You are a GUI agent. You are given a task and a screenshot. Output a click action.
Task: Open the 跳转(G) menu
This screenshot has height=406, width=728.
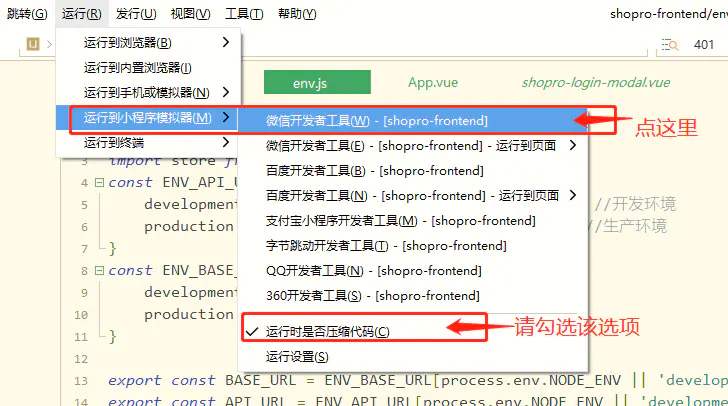click(x=27, y=14)
